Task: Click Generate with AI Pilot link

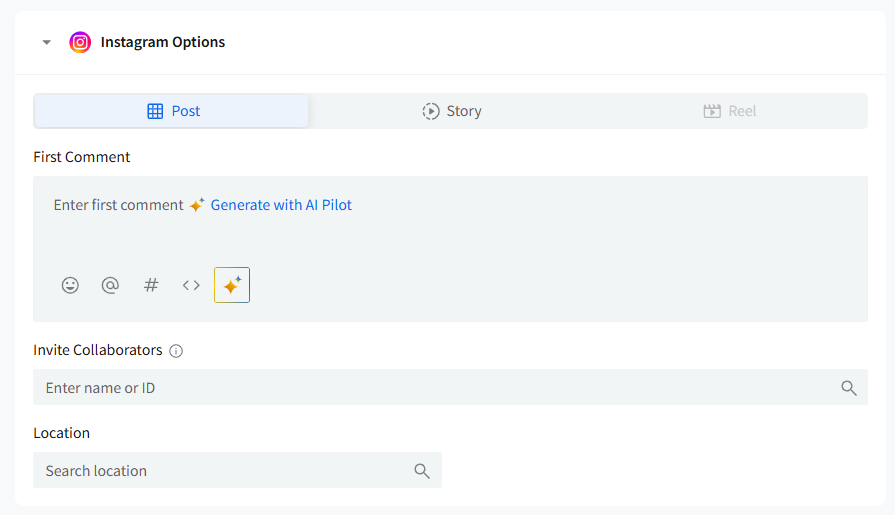Action: tap(281, 205)
